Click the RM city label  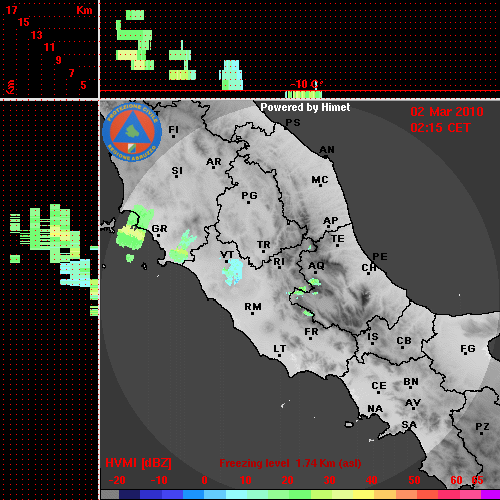253,307
